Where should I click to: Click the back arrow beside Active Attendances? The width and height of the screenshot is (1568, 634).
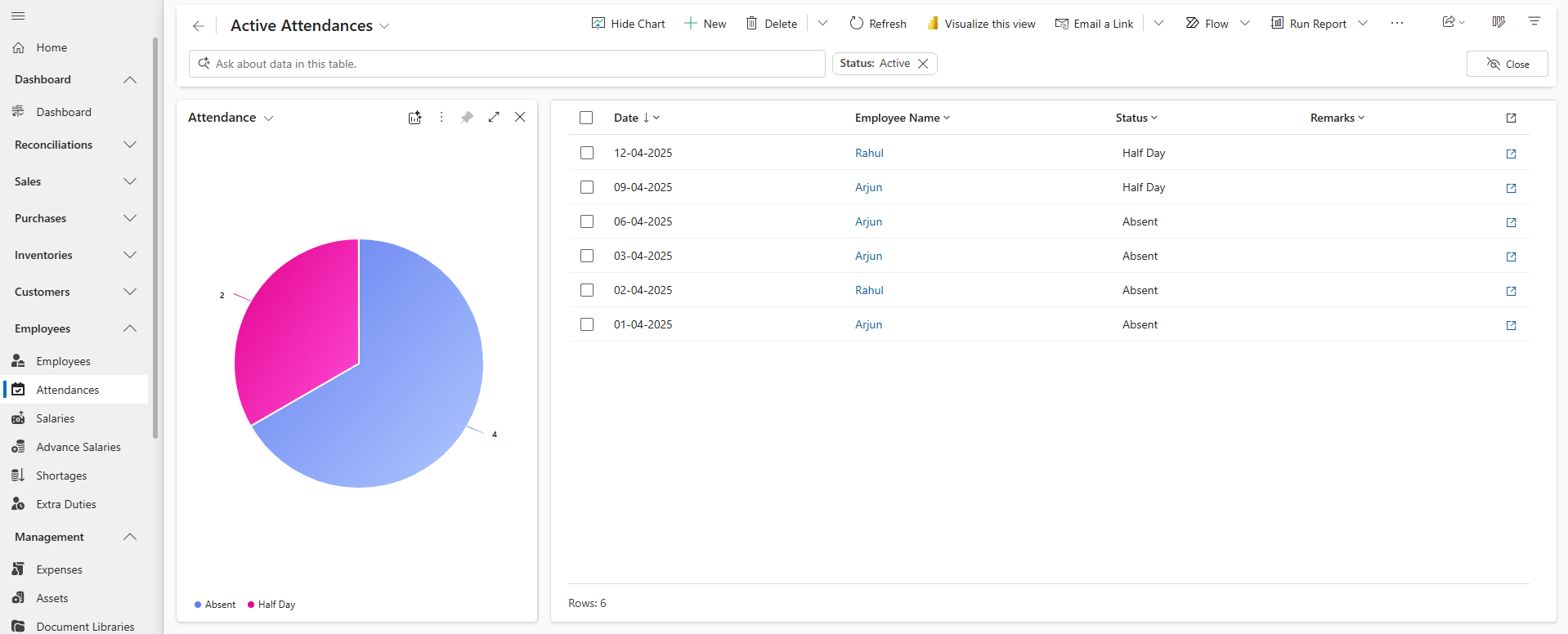pos(199,26)
